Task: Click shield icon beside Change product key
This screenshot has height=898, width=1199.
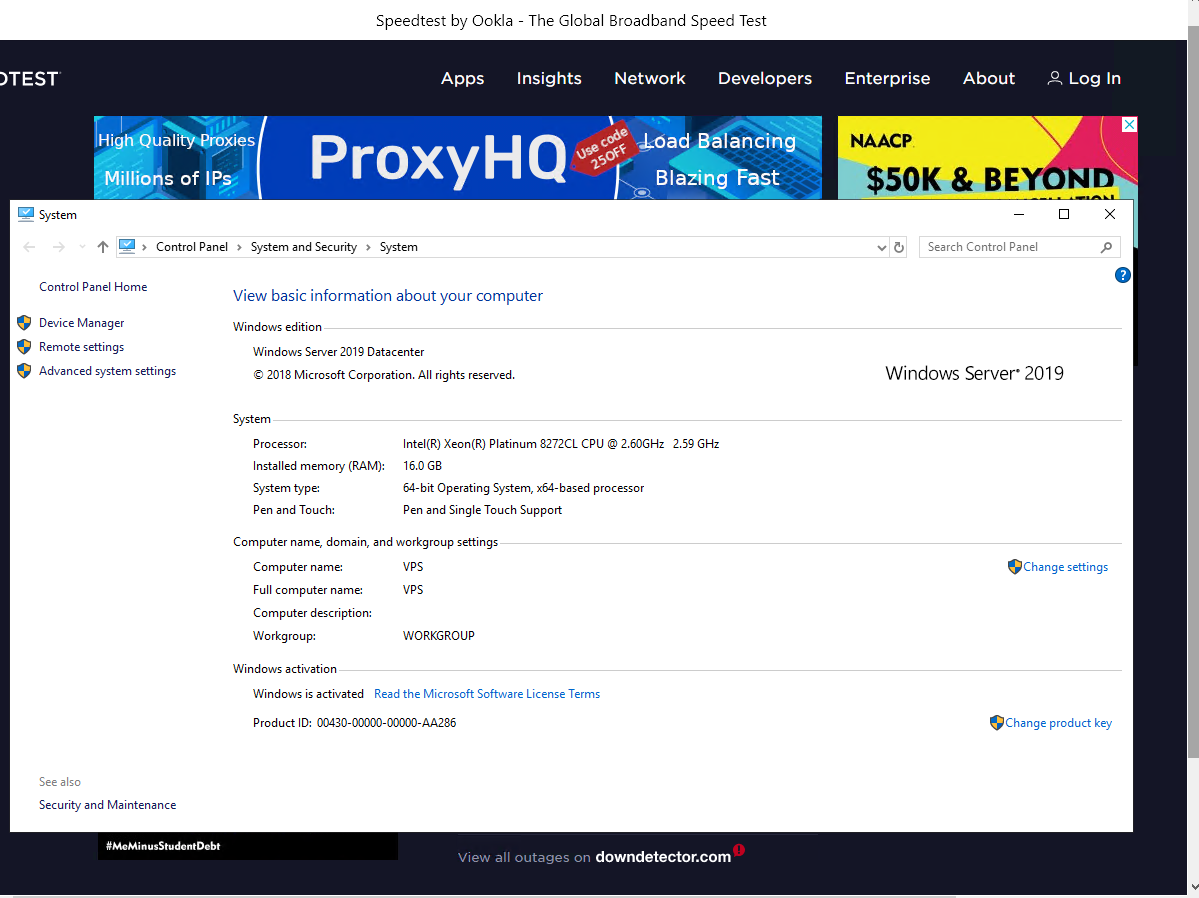Action: click(x=996, y=723)
